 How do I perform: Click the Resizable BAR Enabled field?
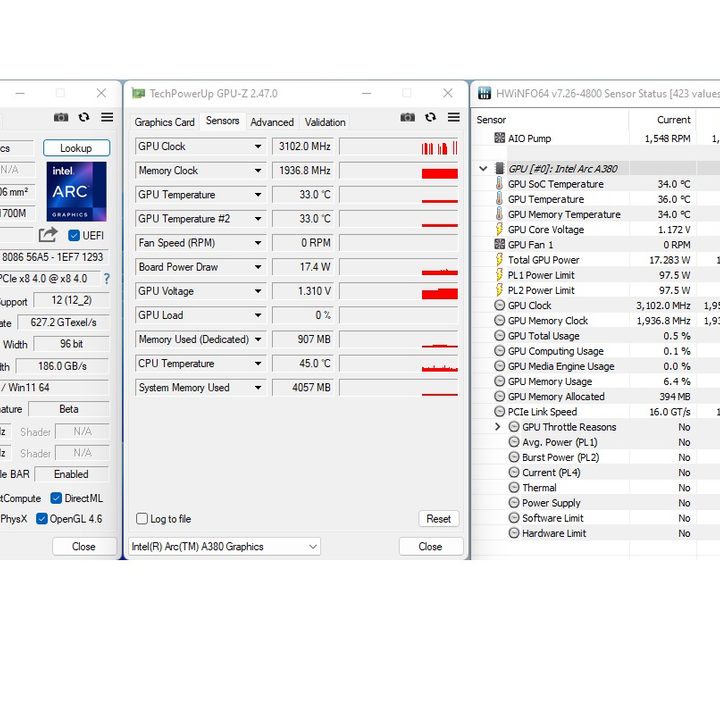pos(71,474)
